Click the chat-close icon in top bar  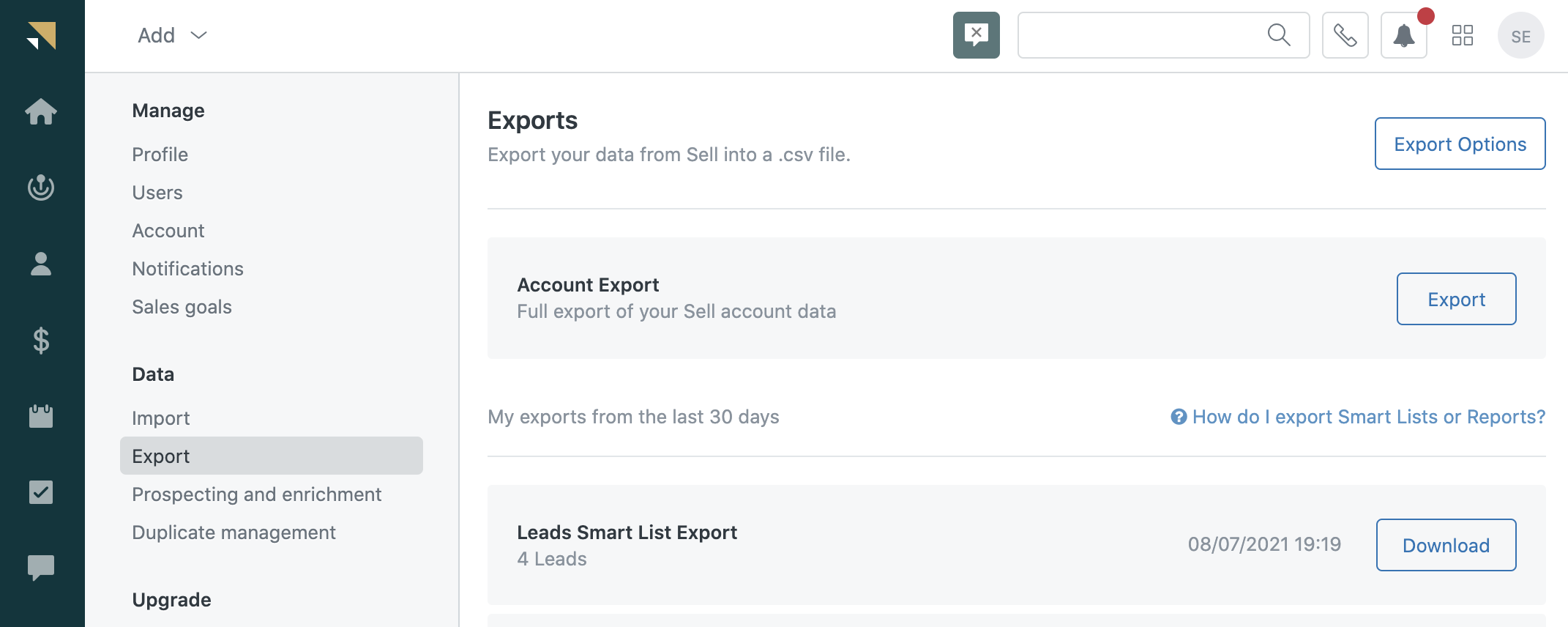976,35
